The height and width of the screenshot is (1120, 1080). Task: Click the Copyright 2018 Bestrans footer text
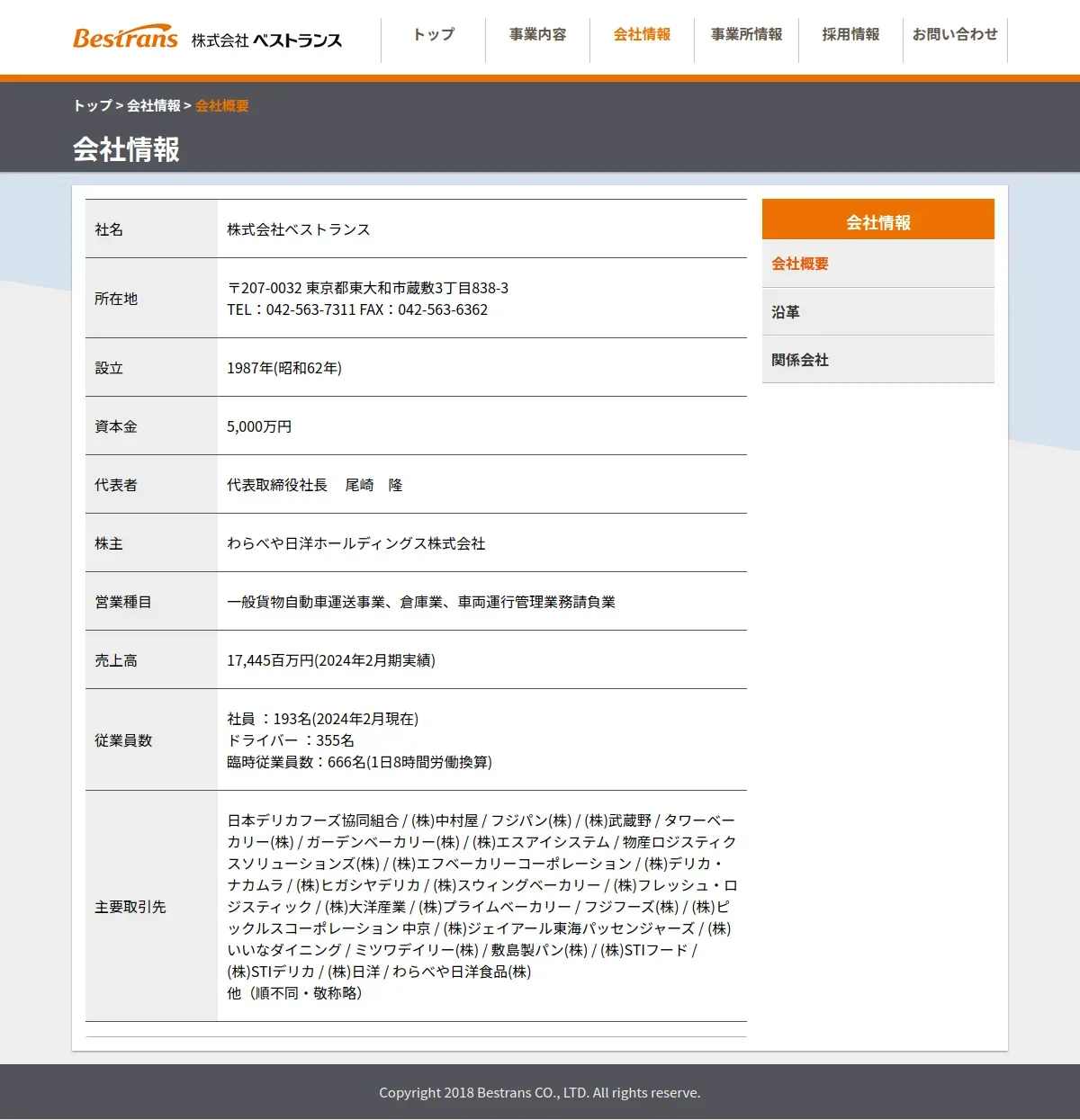click(x=540, y=1093)
